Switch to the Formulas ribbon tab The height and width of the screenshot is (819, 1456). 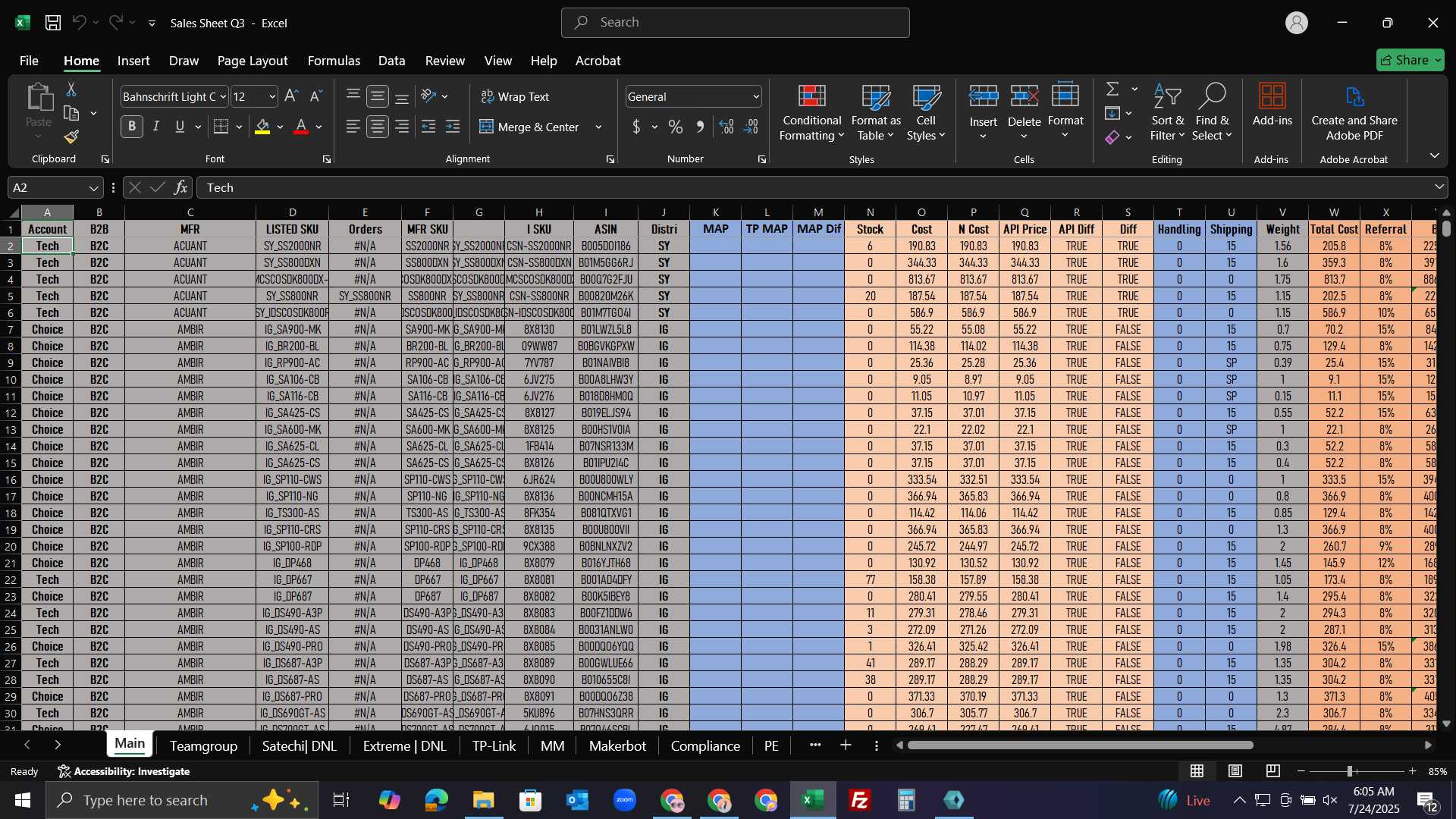(334, 61)
